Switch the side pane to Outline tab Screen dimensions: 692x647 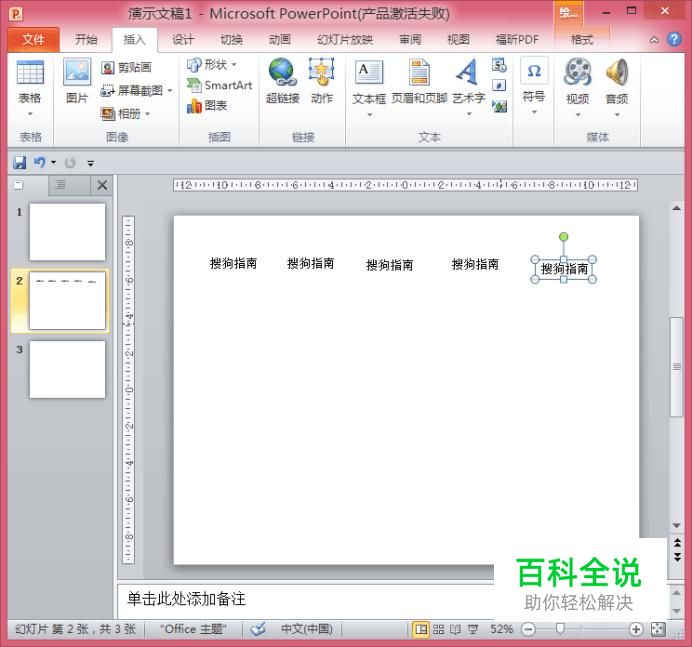(x=60, y=185)
